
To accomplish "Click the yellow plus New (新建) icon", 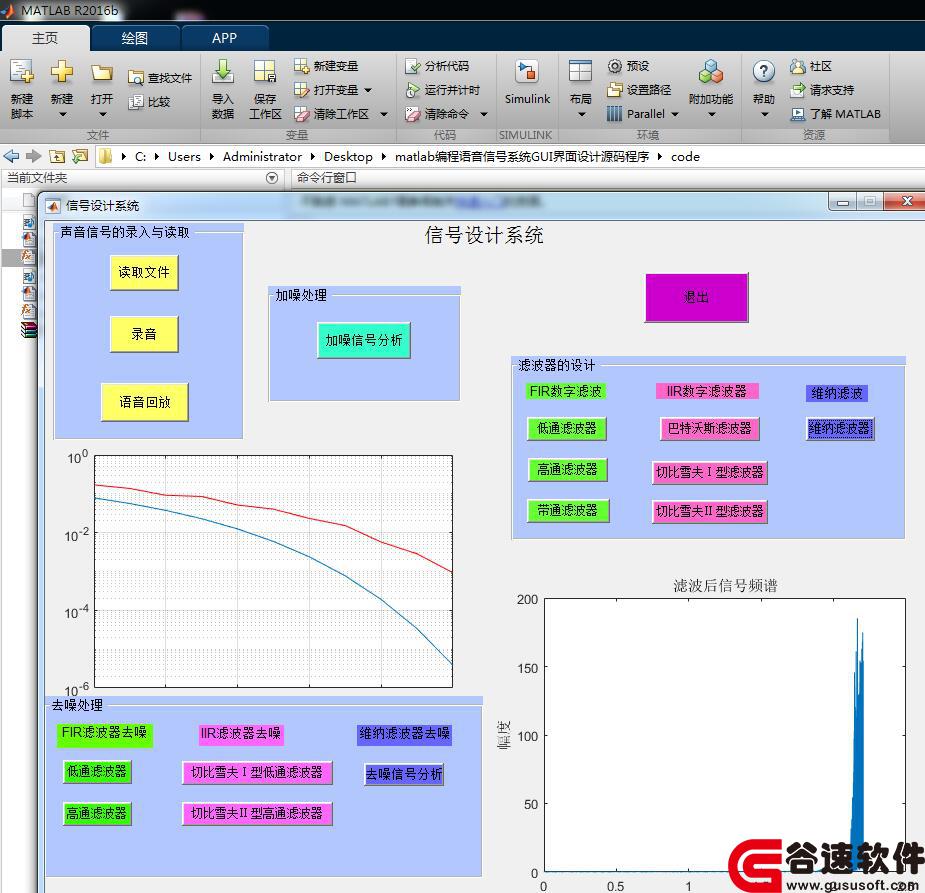I will coord(61,72).
